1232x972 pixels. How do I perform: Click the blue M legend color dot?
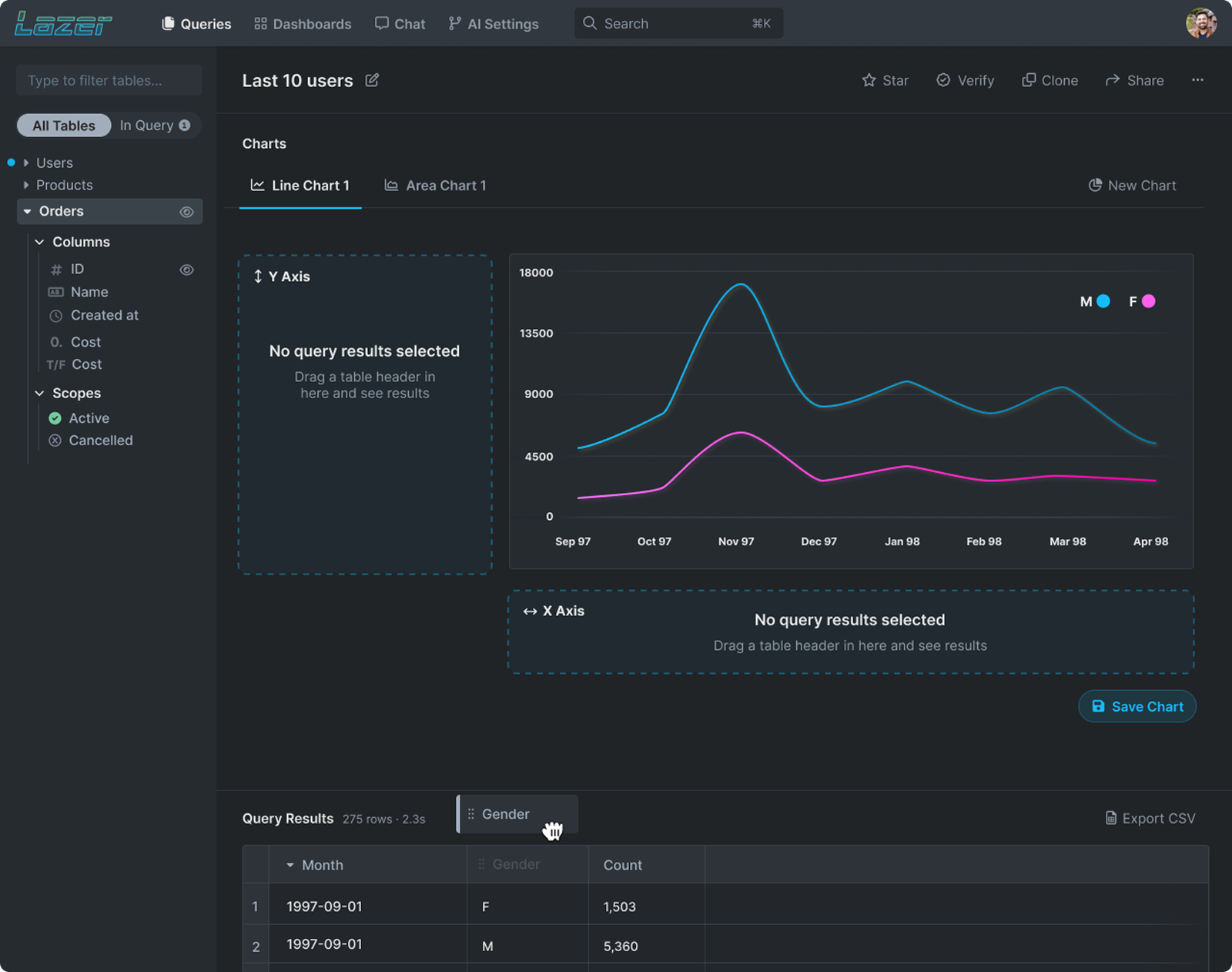1103,301
